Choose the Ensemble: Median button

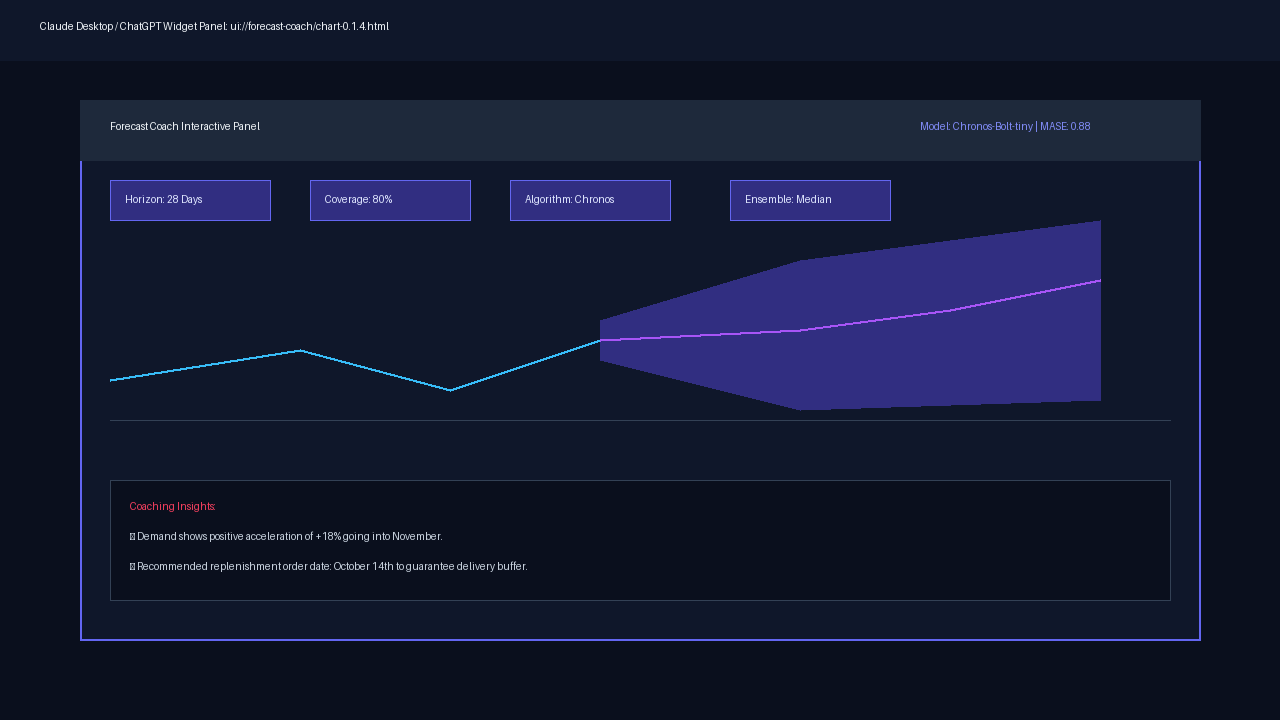tap(810, 200)
